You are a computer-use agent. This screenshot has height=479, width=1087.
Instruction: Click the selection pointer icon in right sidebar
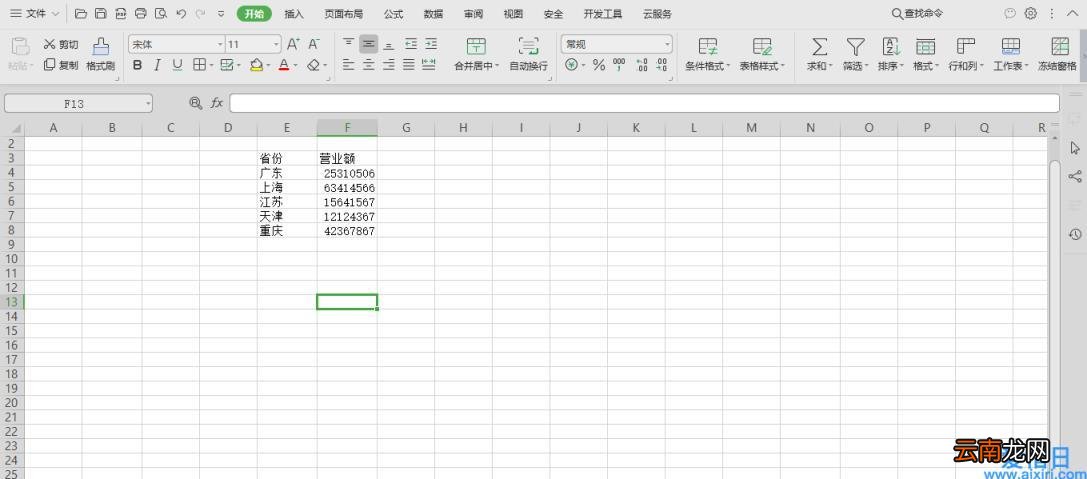tap(1075, 148)
